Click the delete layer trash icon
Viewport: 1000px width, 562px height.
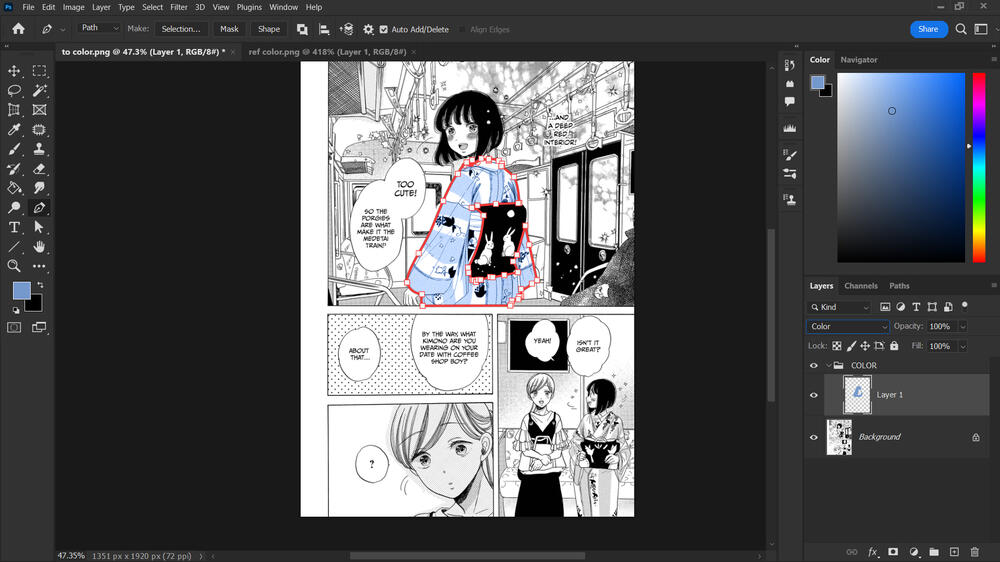pos(974,551)
